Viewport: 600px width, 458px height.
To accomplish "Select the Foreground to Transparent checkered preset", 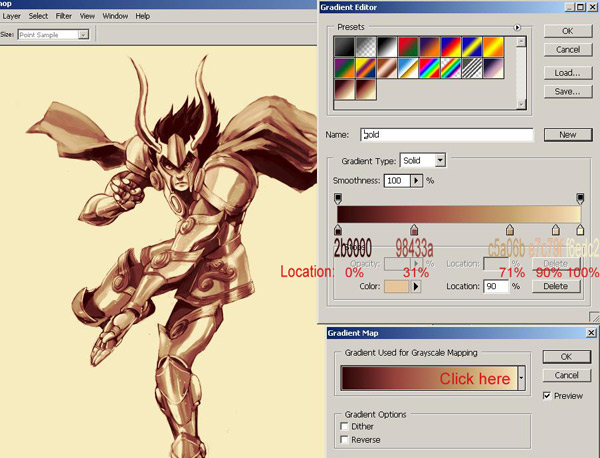I will 366,47.
